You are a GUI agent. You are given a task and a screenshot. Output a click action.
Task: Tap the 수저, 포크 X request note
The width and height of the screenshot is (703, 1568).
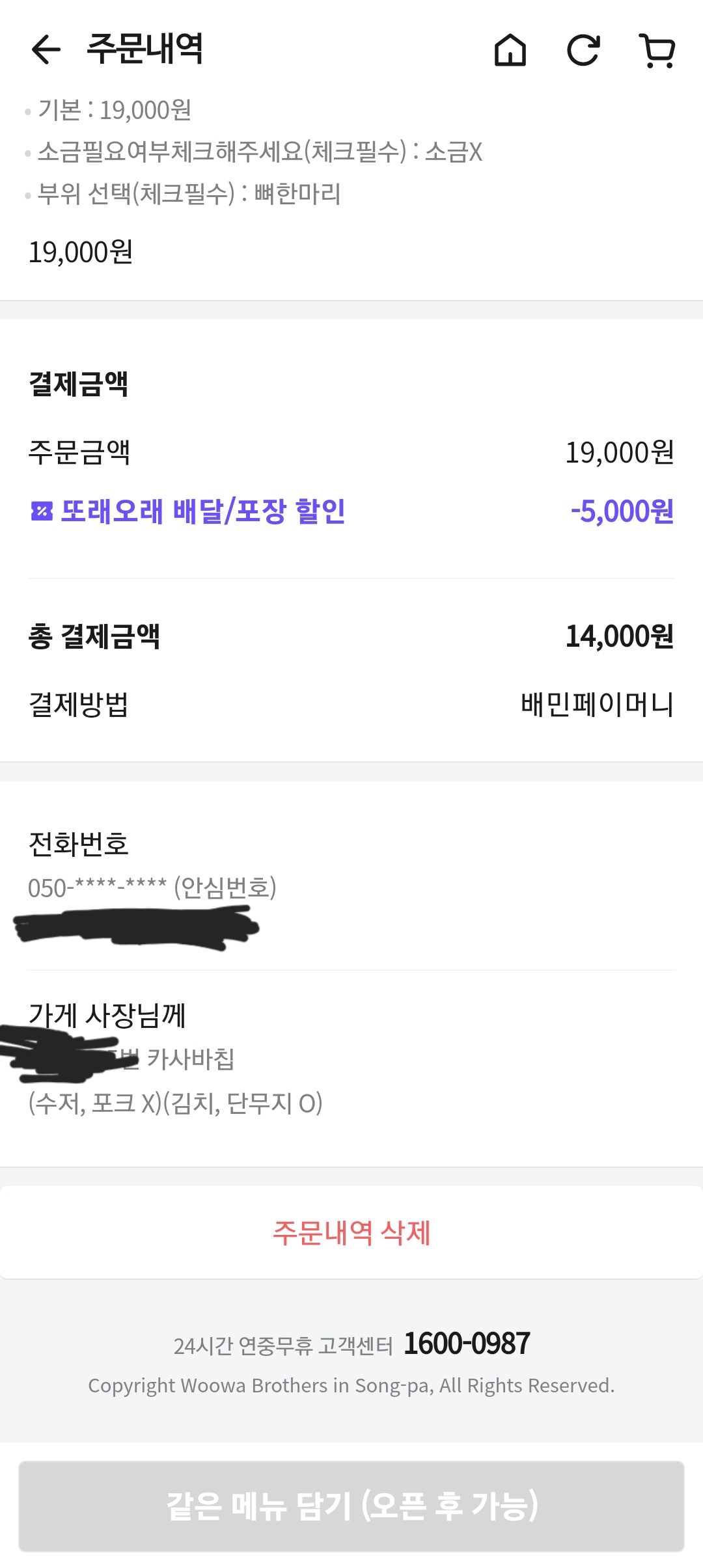(176, 1103)
